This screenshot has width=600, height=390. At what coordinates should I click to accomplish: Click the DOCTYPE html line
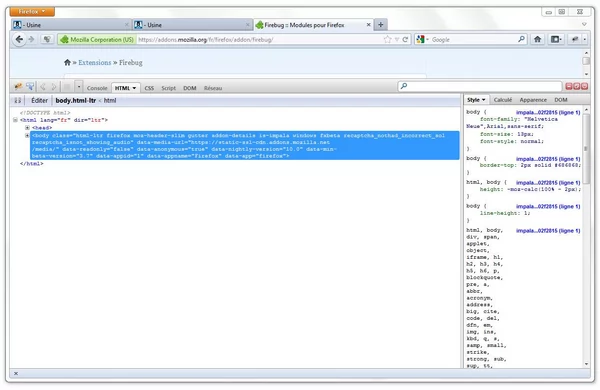click(45, 113)
